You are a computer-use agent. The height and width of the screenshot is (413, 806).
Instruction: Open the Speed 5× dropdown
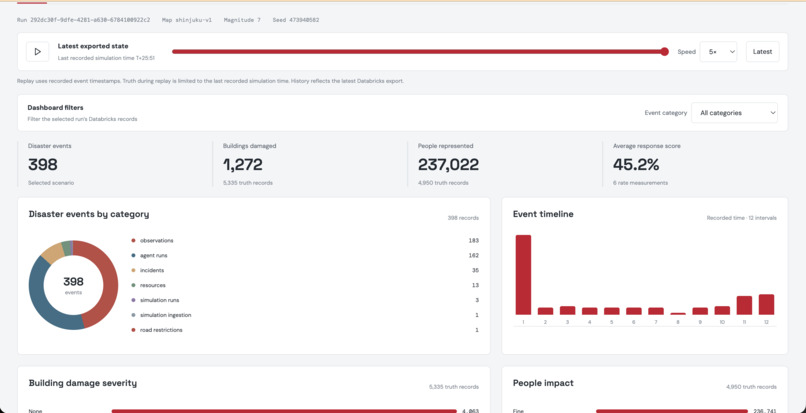coord(718,51)
